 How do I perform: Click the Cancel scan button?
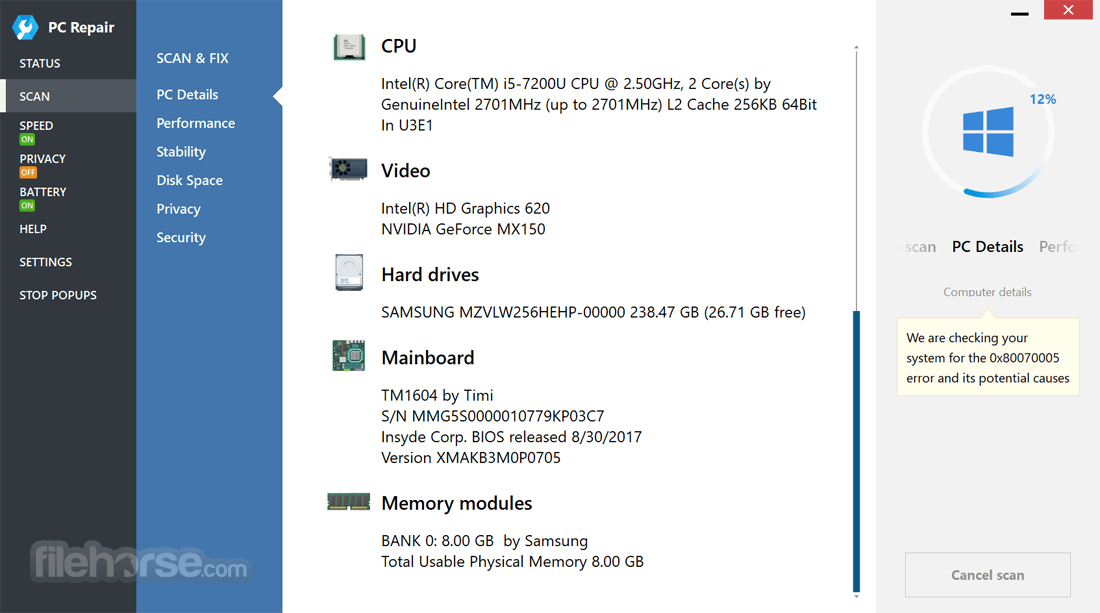[987, 575]
